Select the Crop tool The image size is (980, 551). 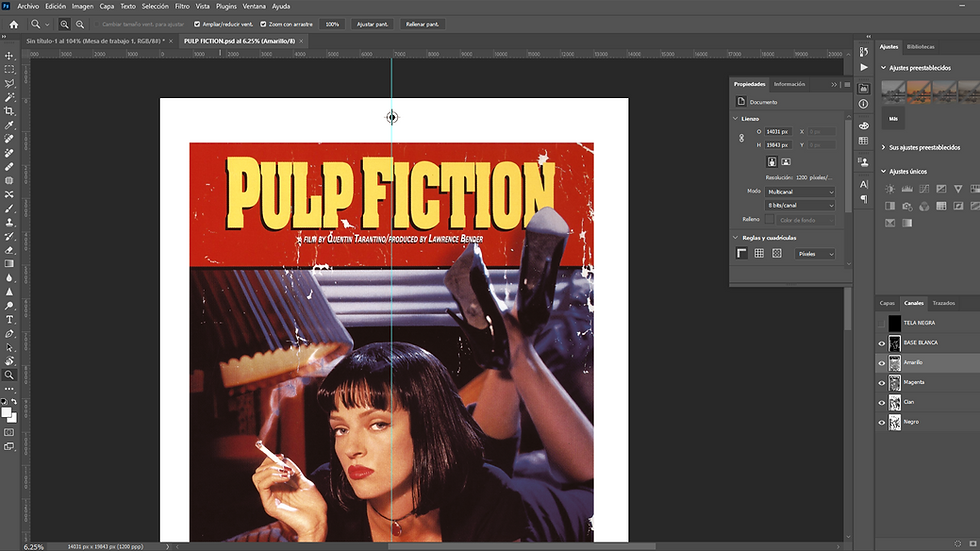point(9,111)
